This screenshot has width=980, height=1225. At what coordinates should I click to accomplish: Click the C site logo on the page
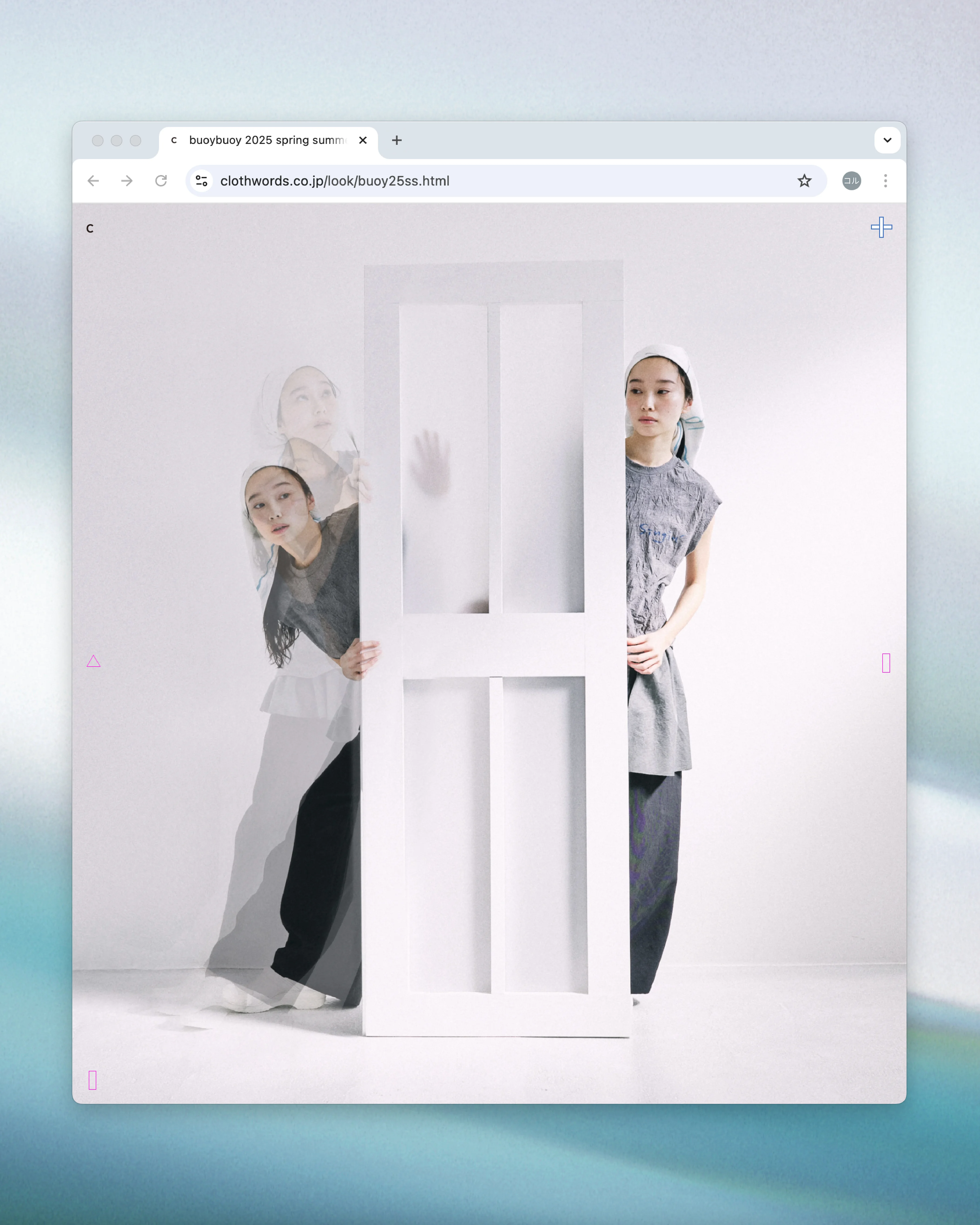[90, 228]
